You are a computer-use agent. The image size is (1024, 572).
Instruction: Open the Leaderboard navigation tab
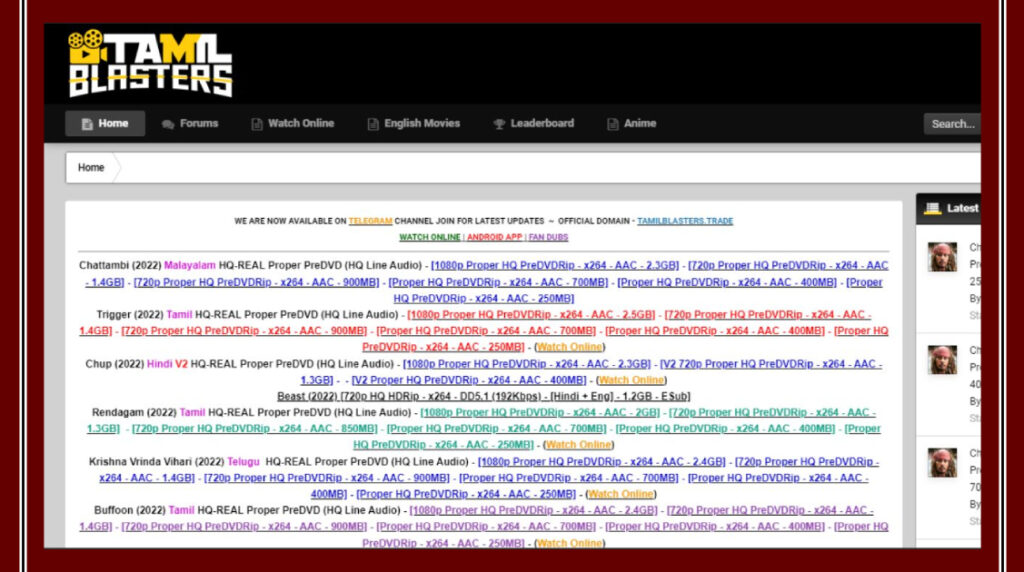click(x=534, y=123)
